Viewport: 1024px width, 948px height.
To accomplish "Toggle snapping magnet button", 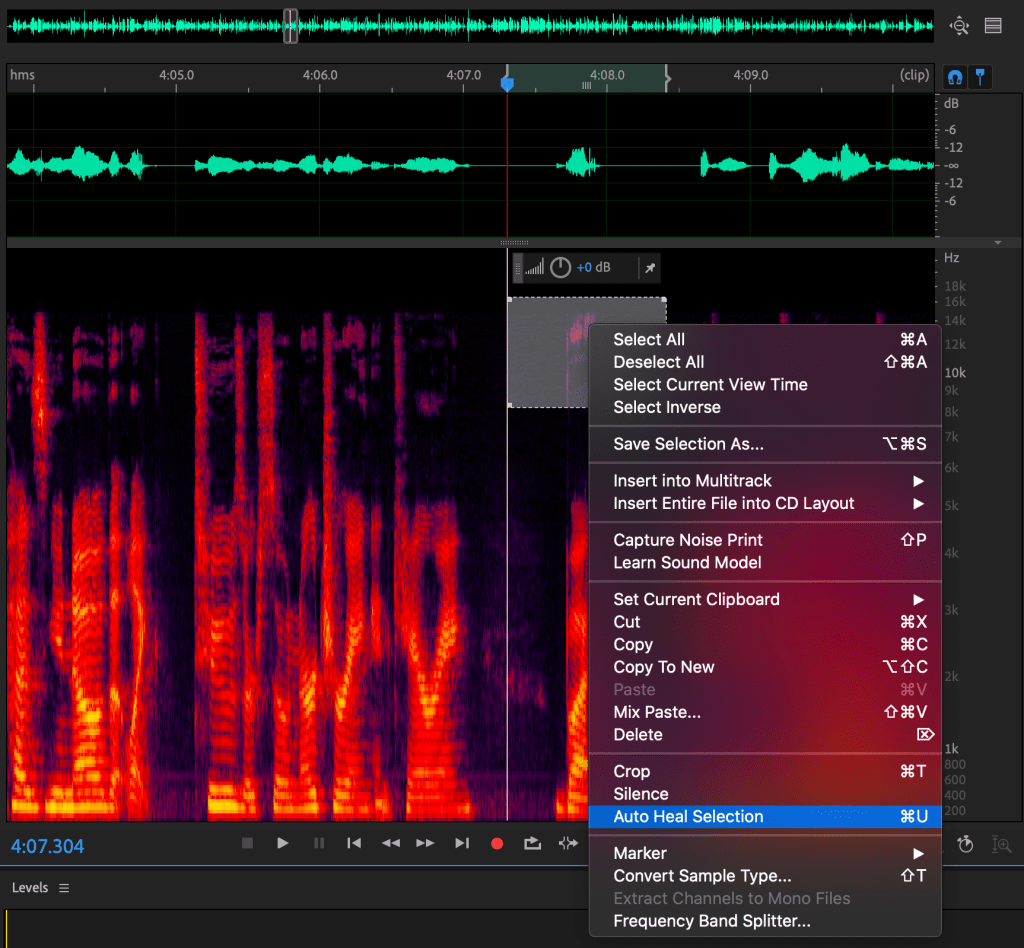I will [955, 77].
